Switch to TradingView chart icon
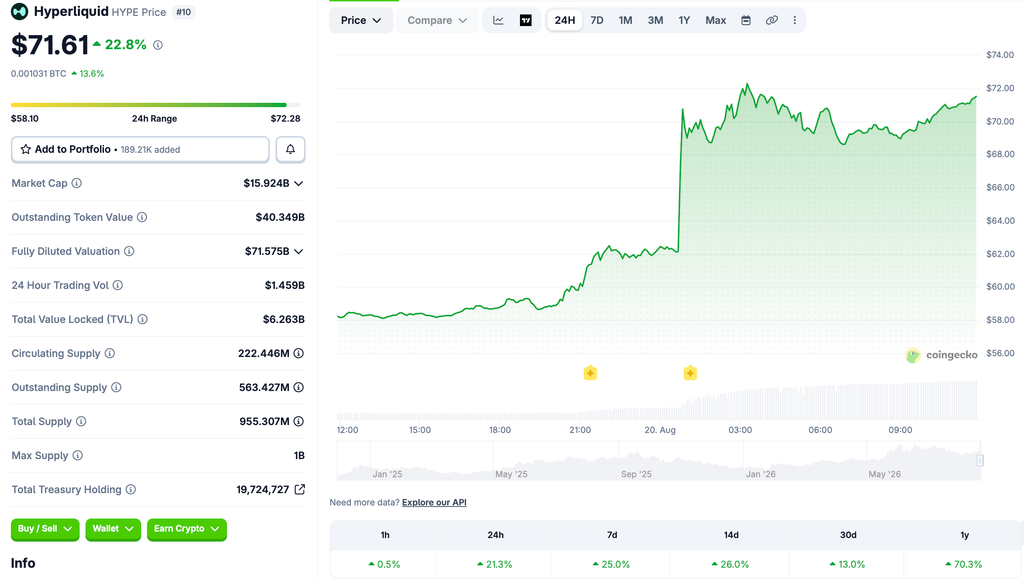This screenshot has height=580, width=1024. [x=526, y=20]
